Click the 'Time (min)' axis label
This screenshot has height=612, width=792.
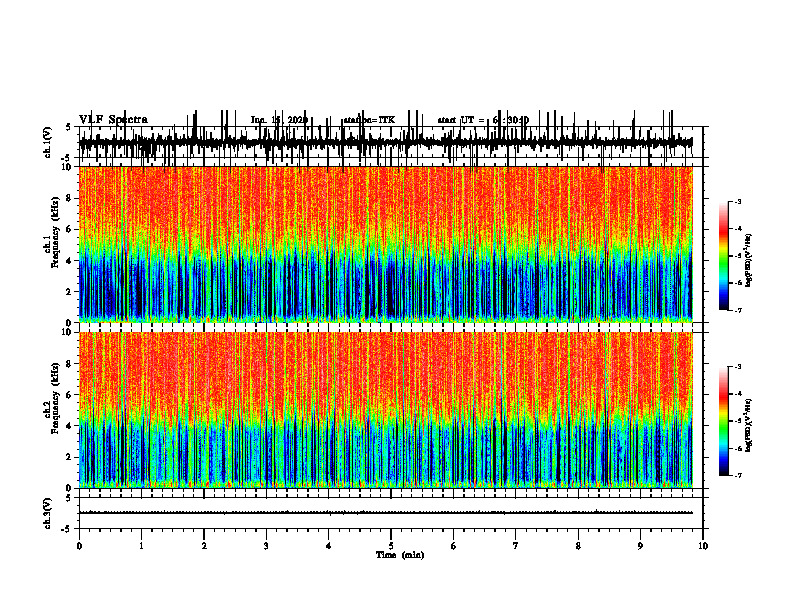[x=400, y=555]
